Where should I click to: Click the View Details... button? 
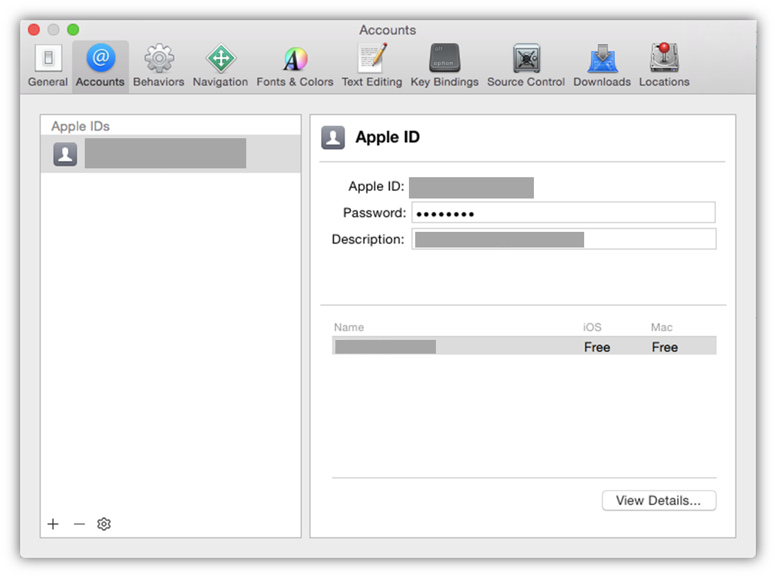(659, 500)
